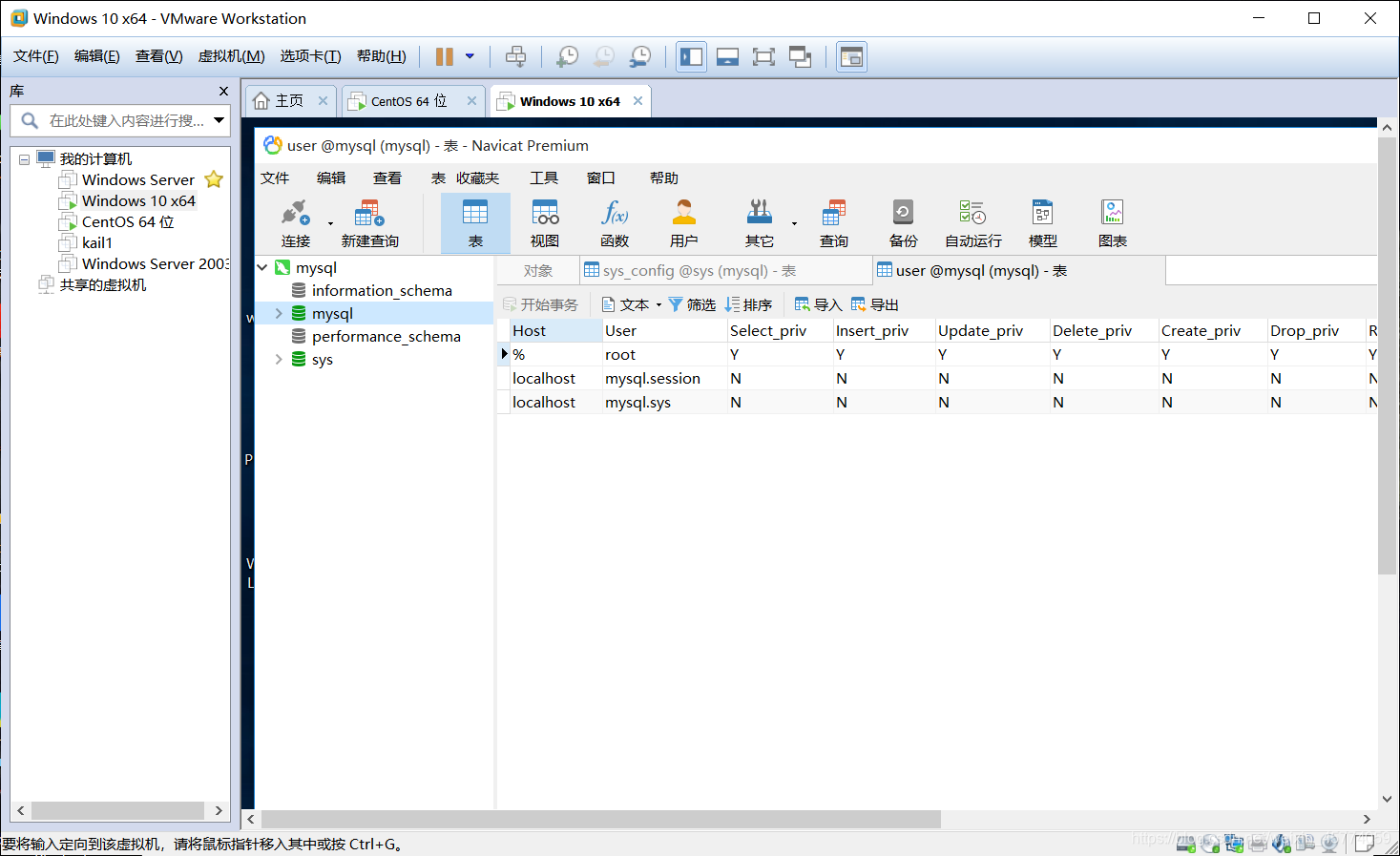Close the VMware library panel
1400x856 pixels.
click(x=223, y=91)
